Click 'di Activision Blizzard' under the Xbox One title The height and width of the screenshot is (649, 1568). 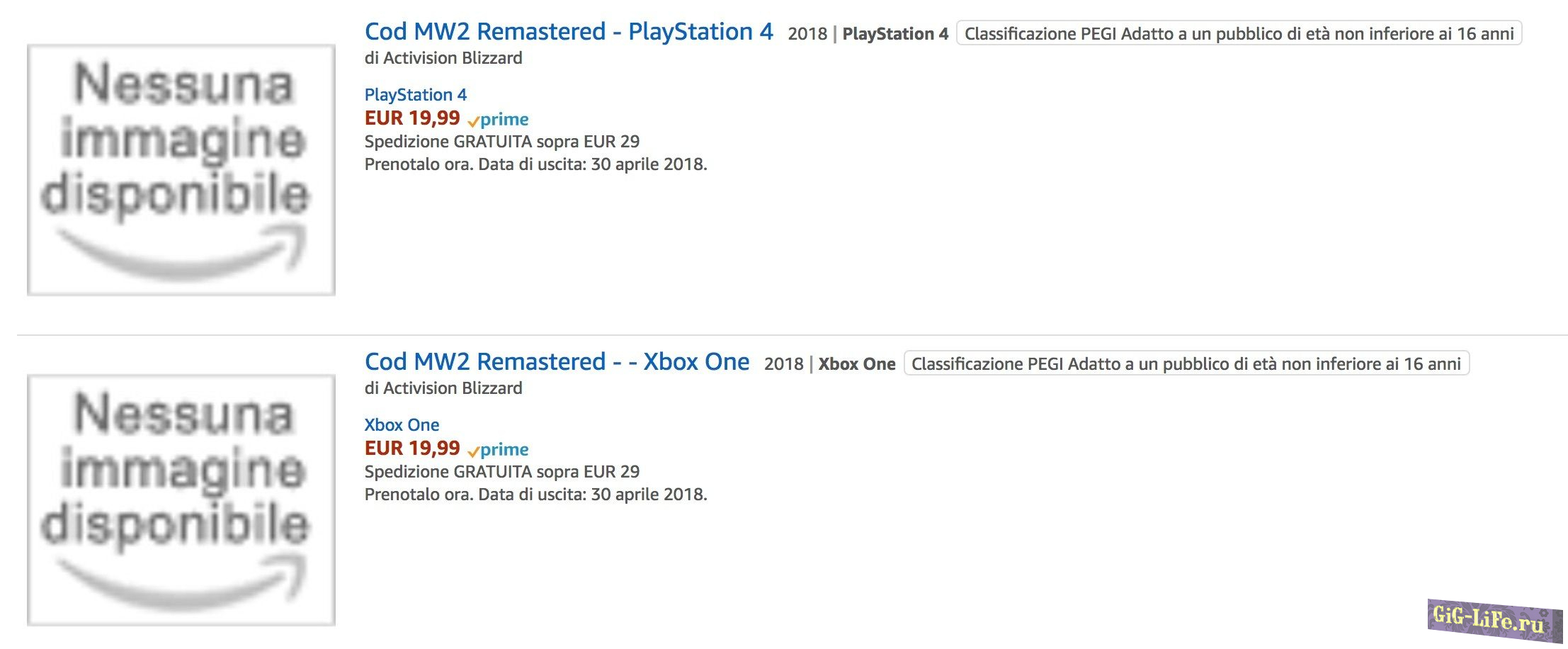pyautogui.click(x=443, y=388)
